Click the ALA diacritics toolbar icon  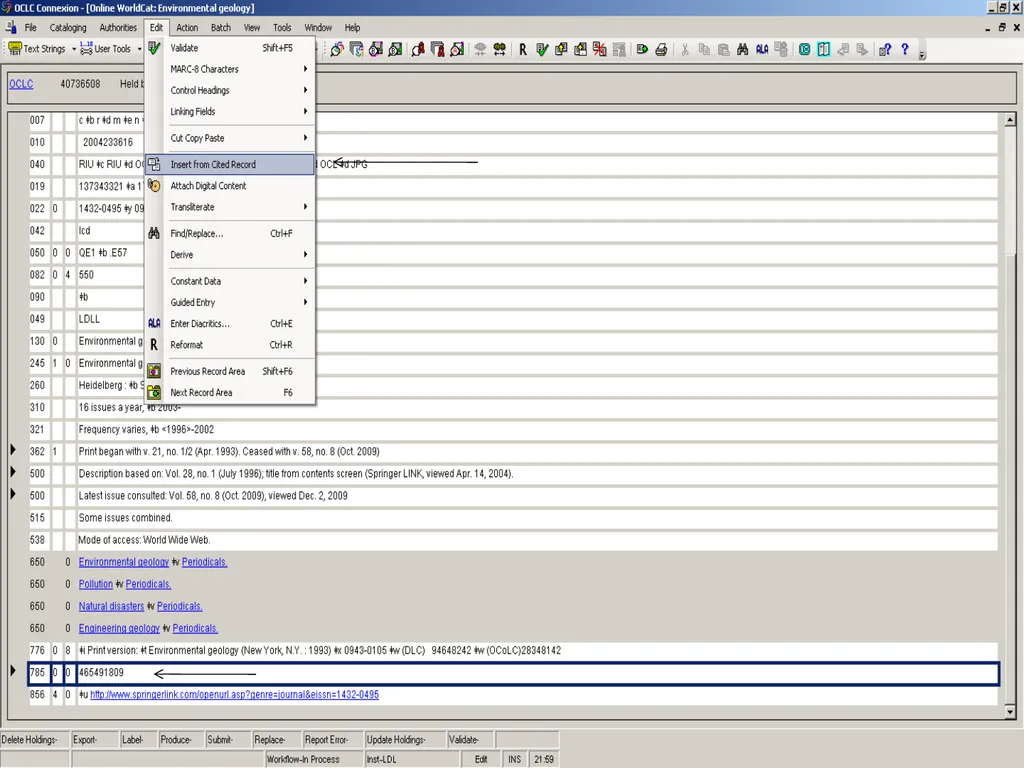(762, 49)
